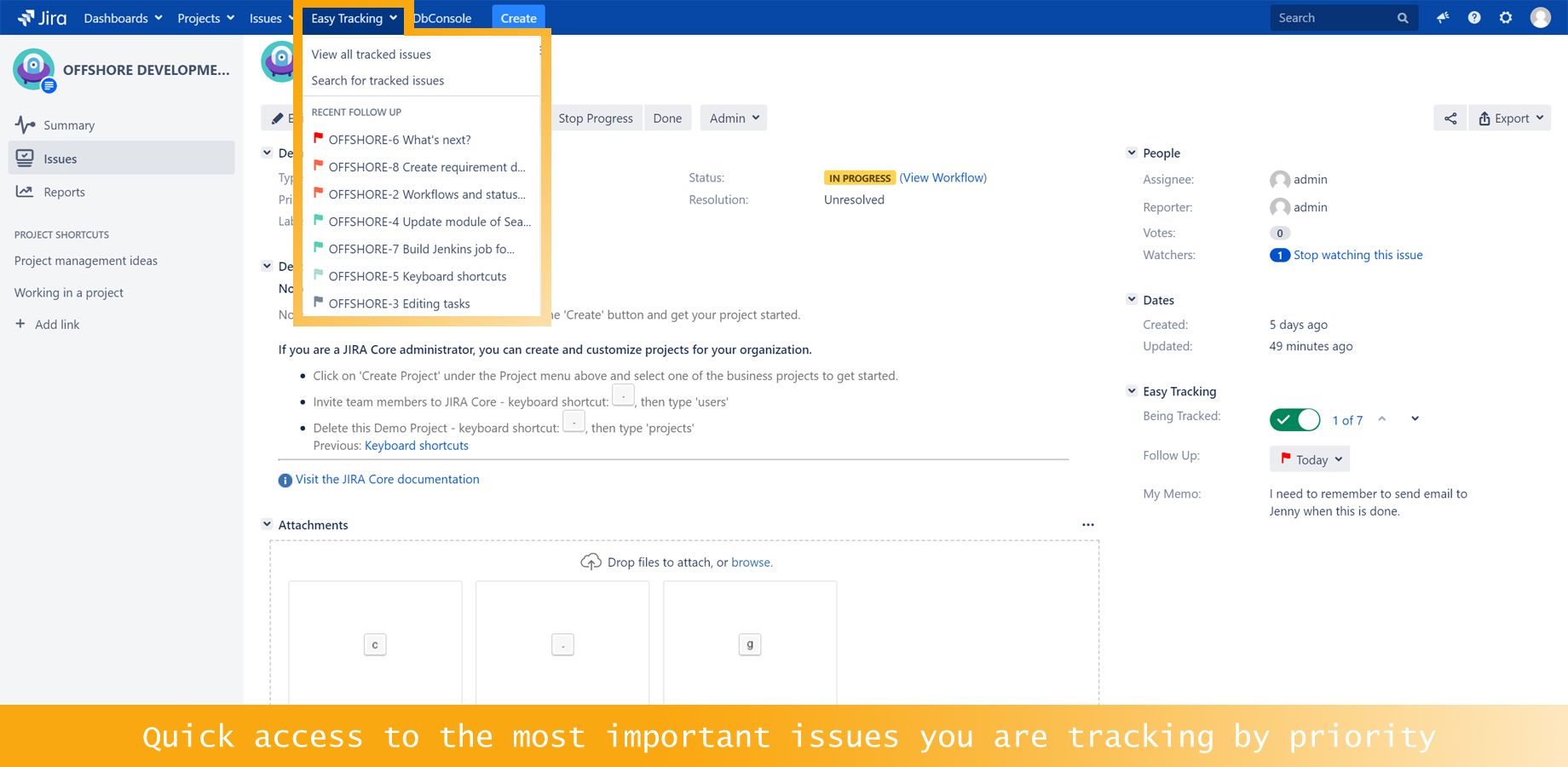Click View Workflow link
The height and width of the screenshot is (767, 1568).
pos(943,177)
